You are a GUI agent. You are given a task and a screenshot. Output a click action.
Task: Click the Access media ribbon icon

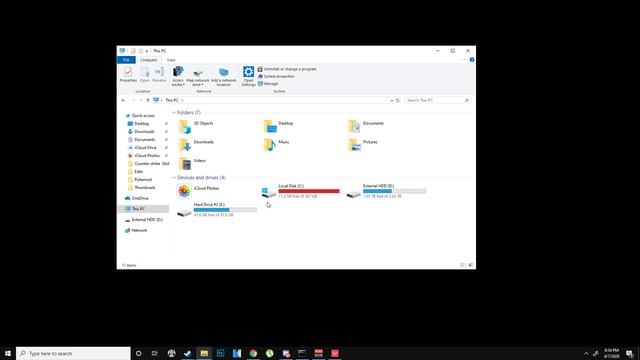click(178, 72)
